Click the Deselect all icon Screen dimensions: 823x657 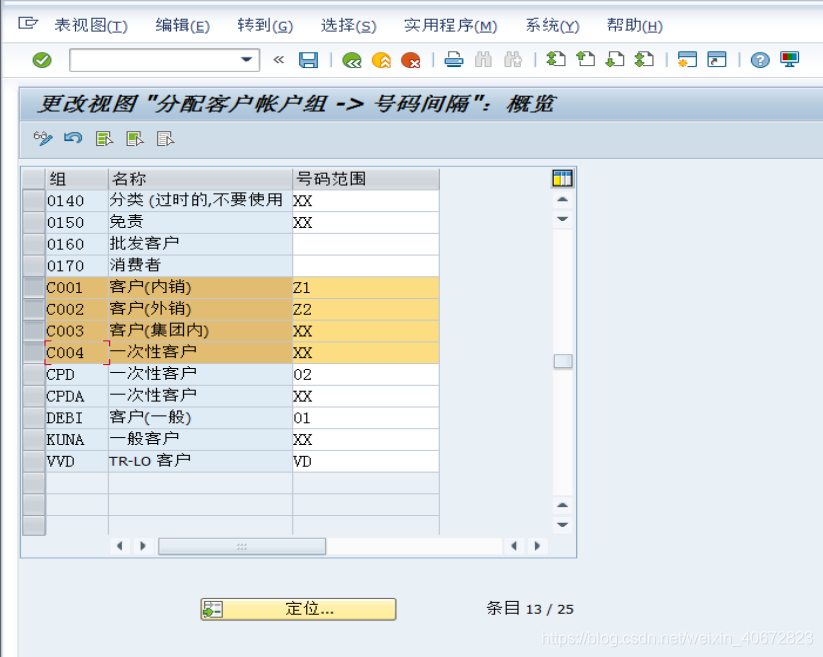pyautogui.click(x=165, y=139)
